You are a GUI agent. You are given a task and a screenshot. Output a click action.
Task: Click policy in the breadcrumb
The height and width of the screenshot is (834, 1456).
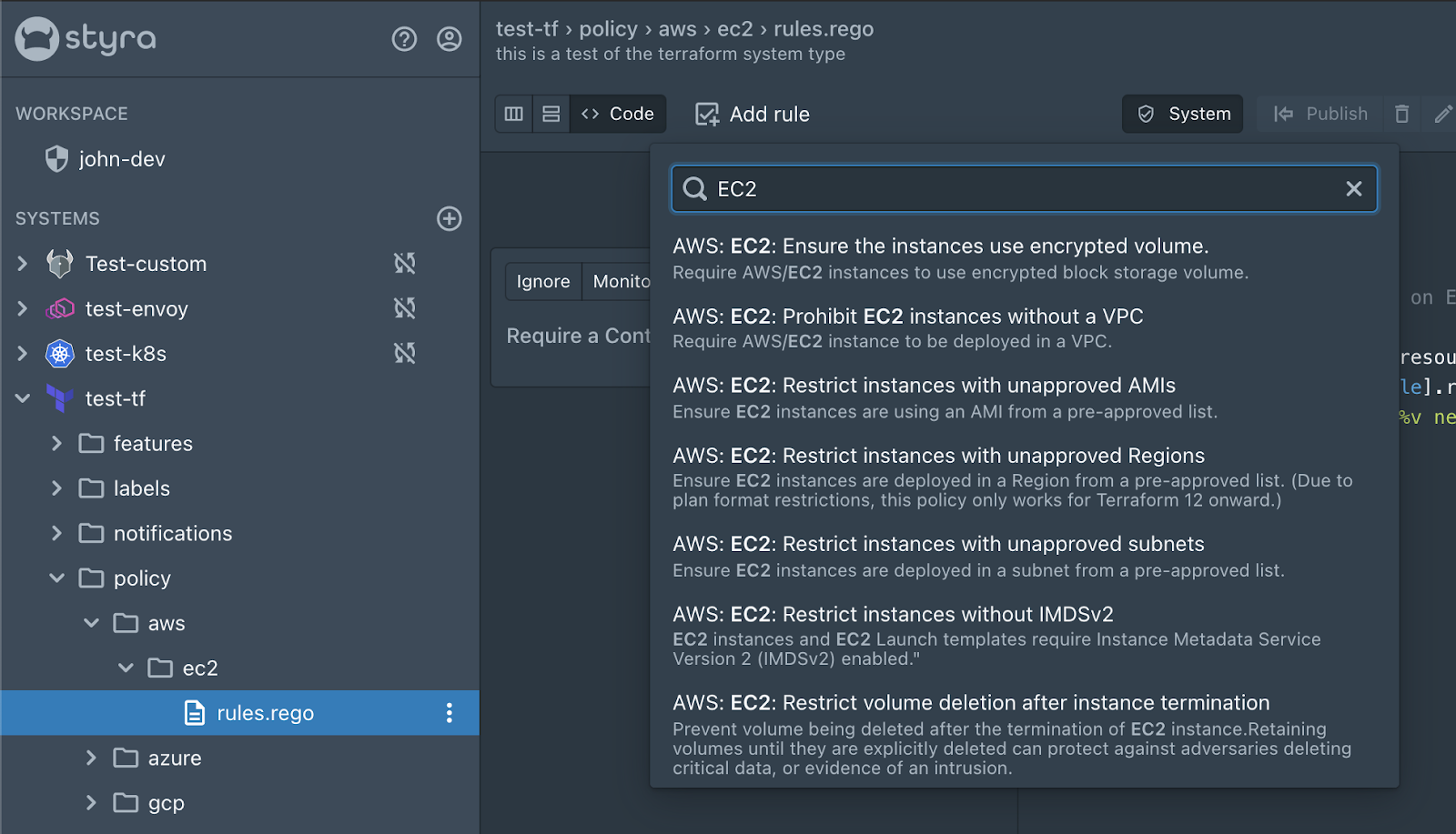coord(608,29)
